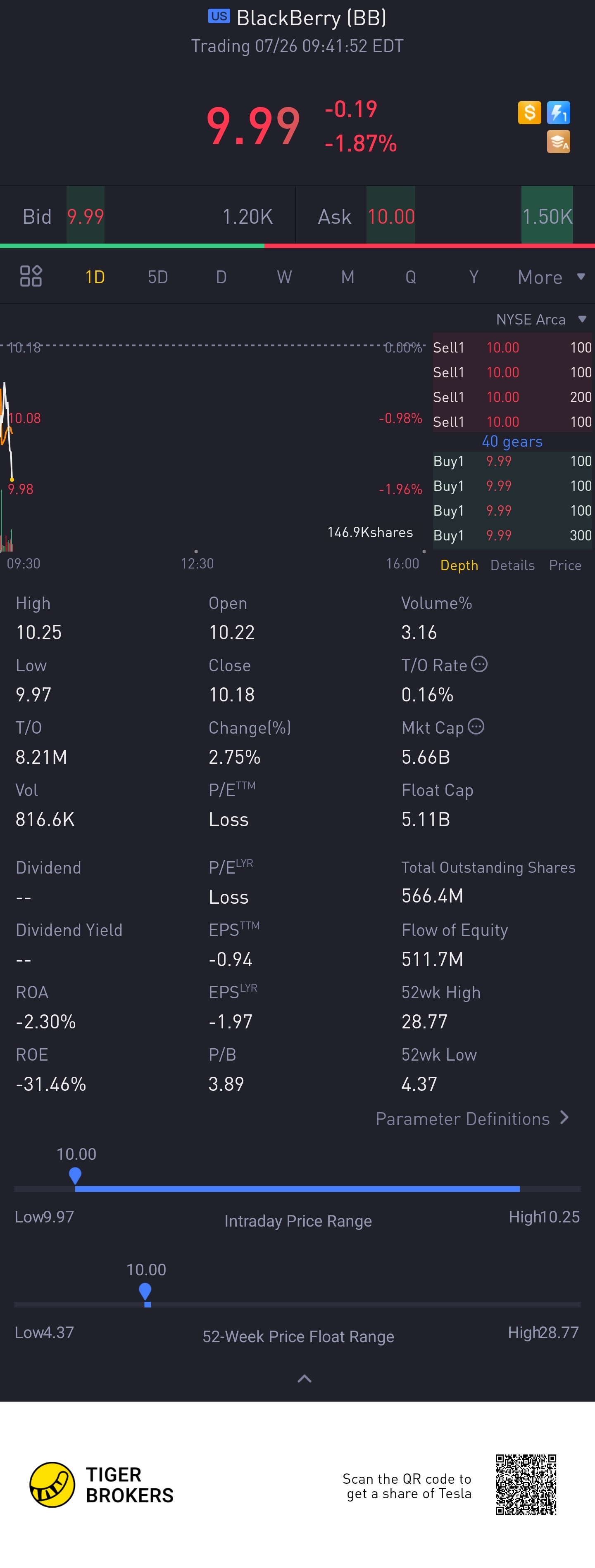Tap the Intraday Price Range marker
This screenshot has width=595, height=1568.
(76, 1175)
